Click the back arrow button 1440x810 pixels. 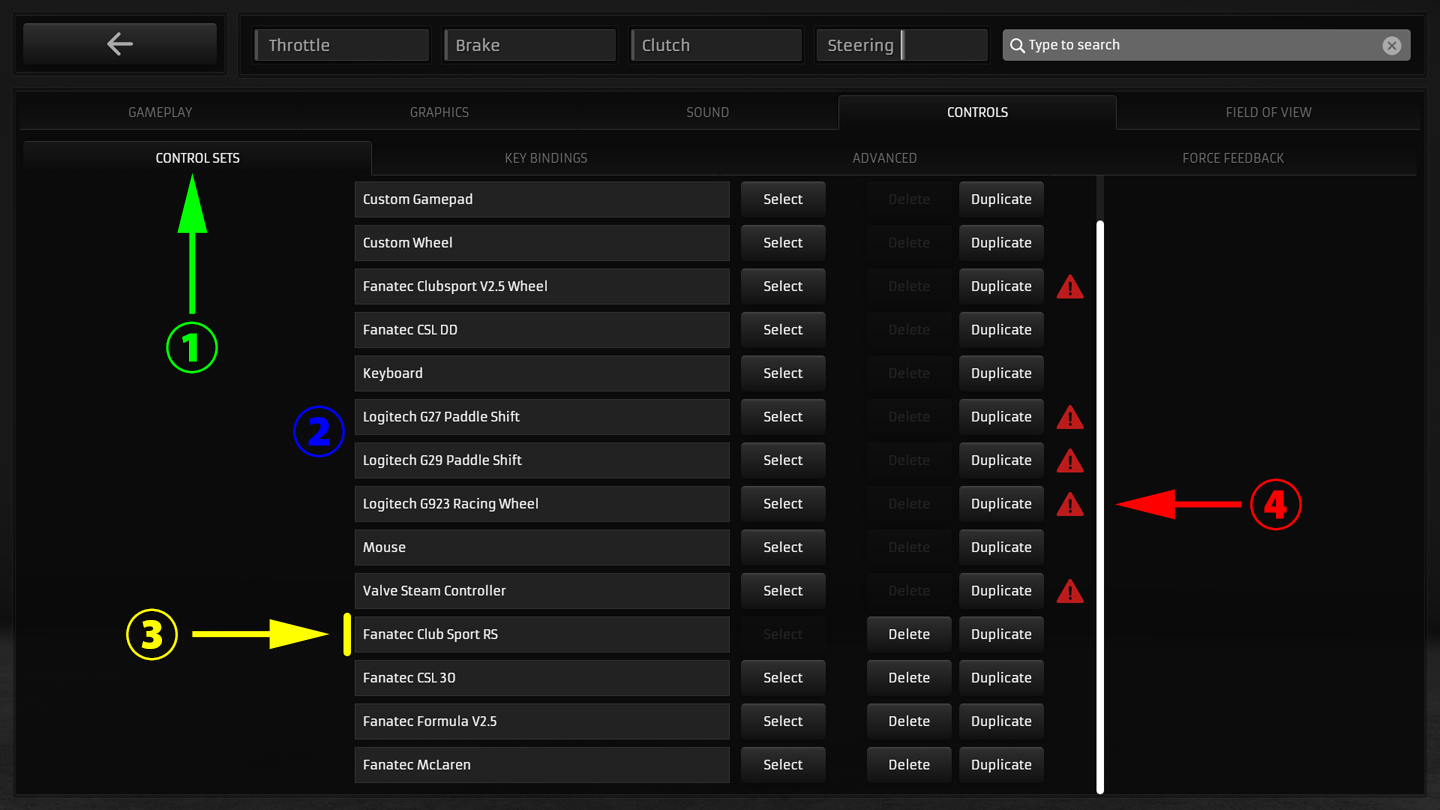point(120,44)
